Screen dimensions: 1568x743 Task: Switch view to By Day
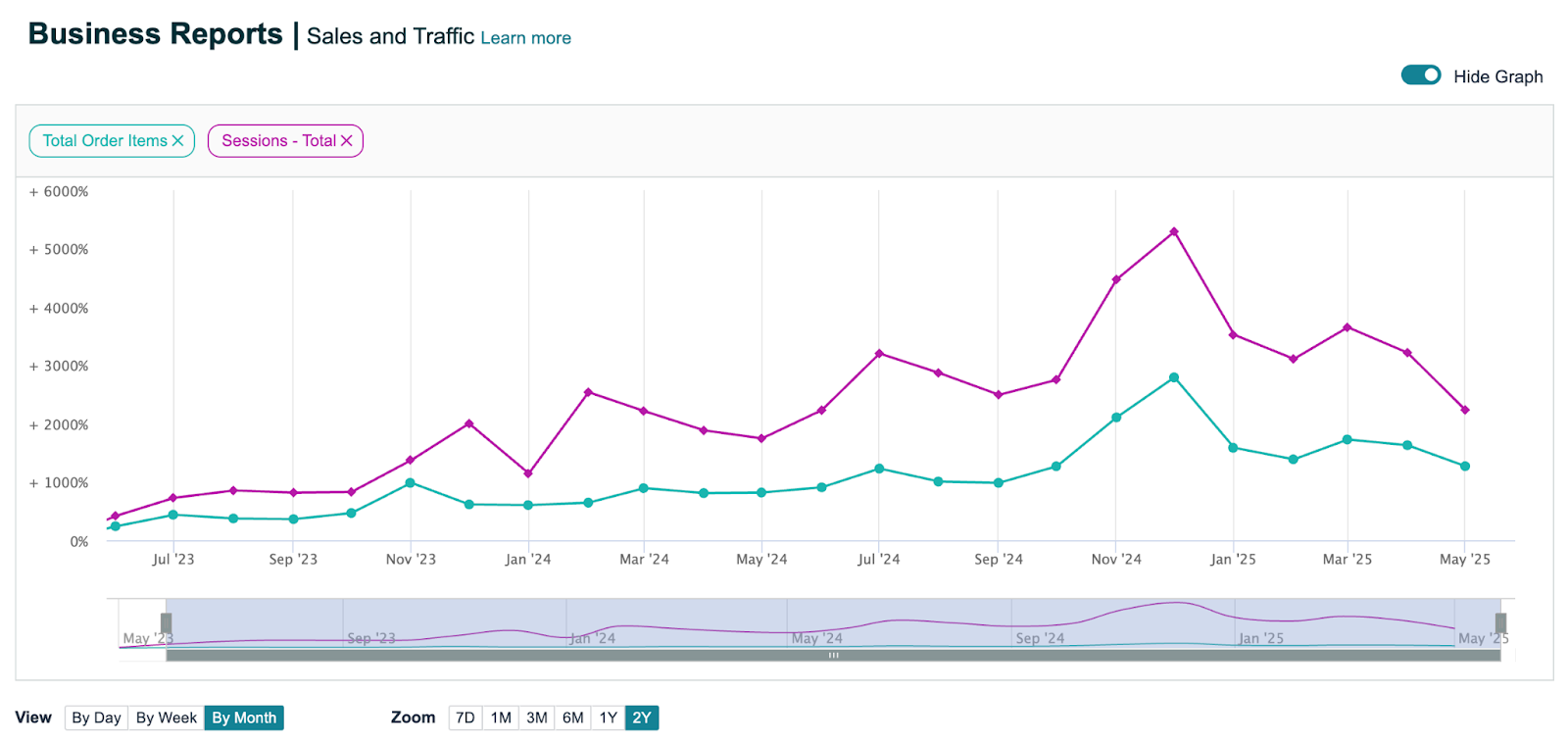96,718
